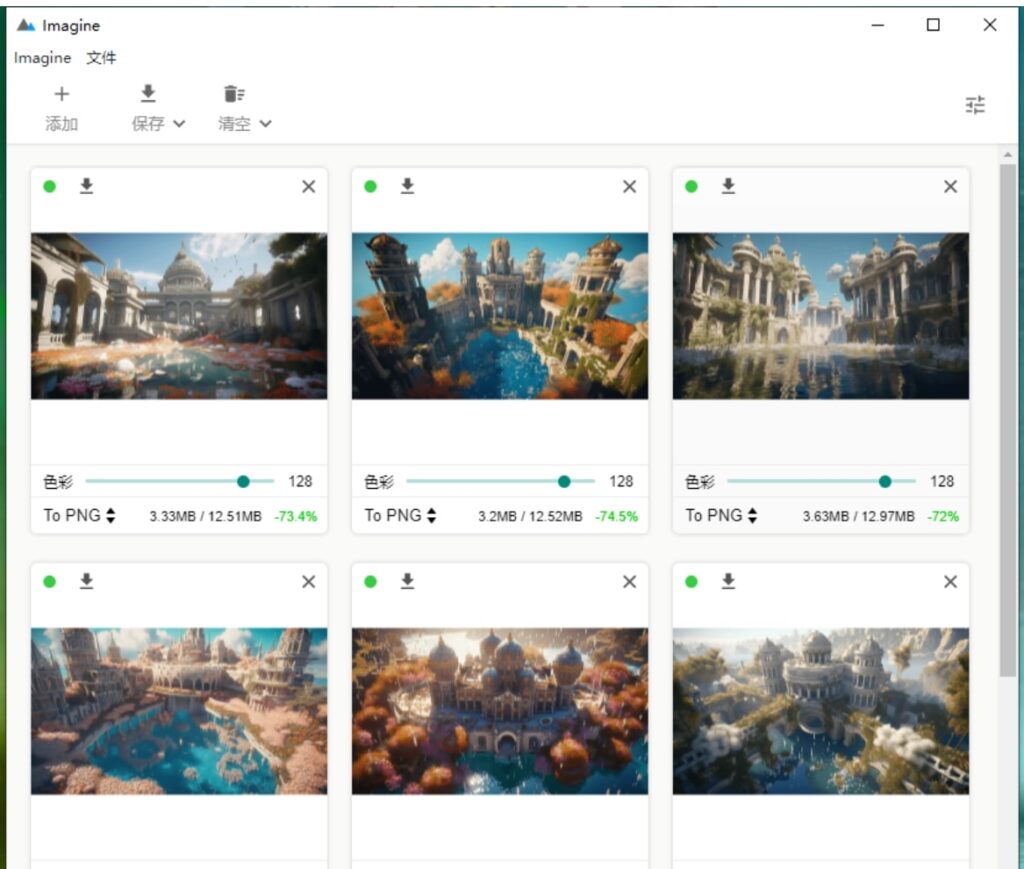
Task: Remove the 3.2MB image card
Action: 630,187
